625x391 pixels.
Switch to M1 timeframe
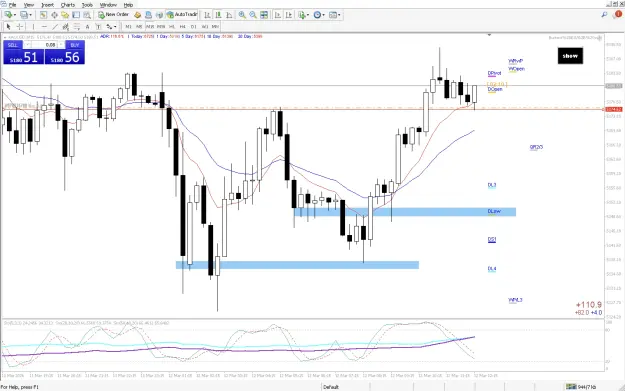point(128,27)
